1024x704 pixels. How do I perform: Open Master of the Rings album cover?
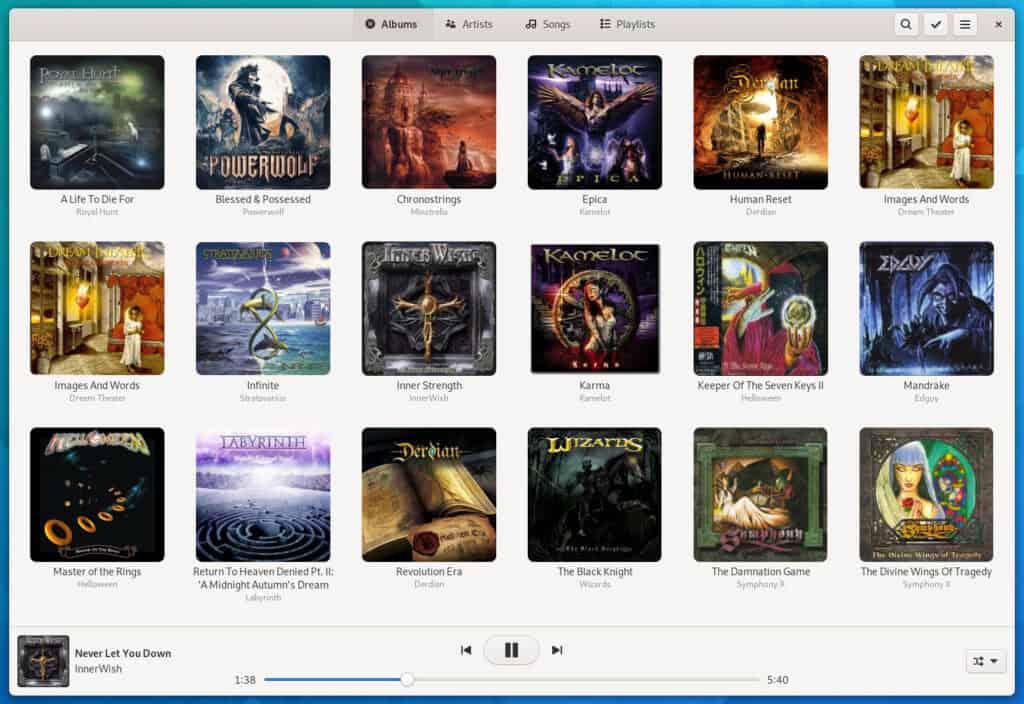(x=97, y=494)
